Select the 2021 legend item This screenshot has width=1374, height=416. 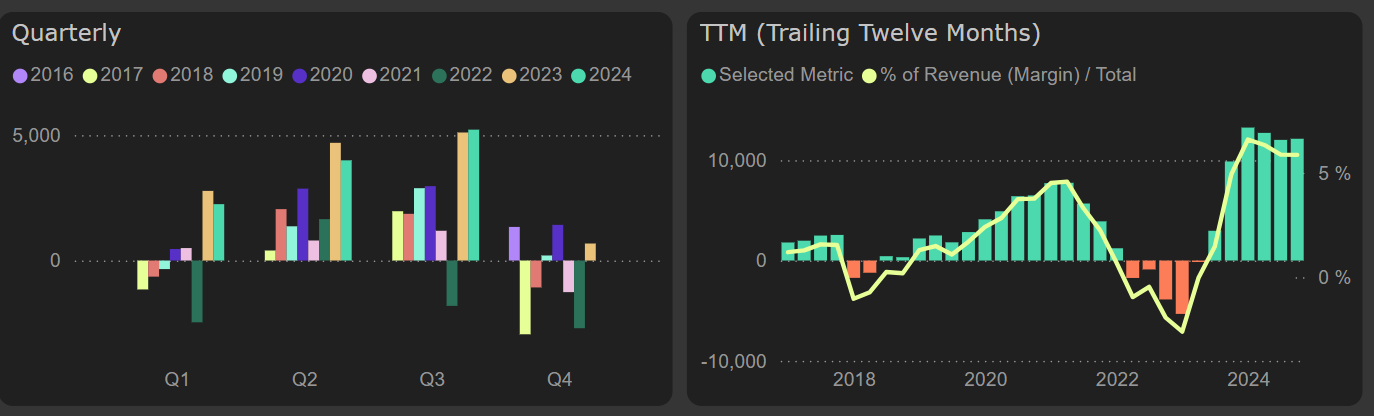pyautogui.click(x=392, y=75)
